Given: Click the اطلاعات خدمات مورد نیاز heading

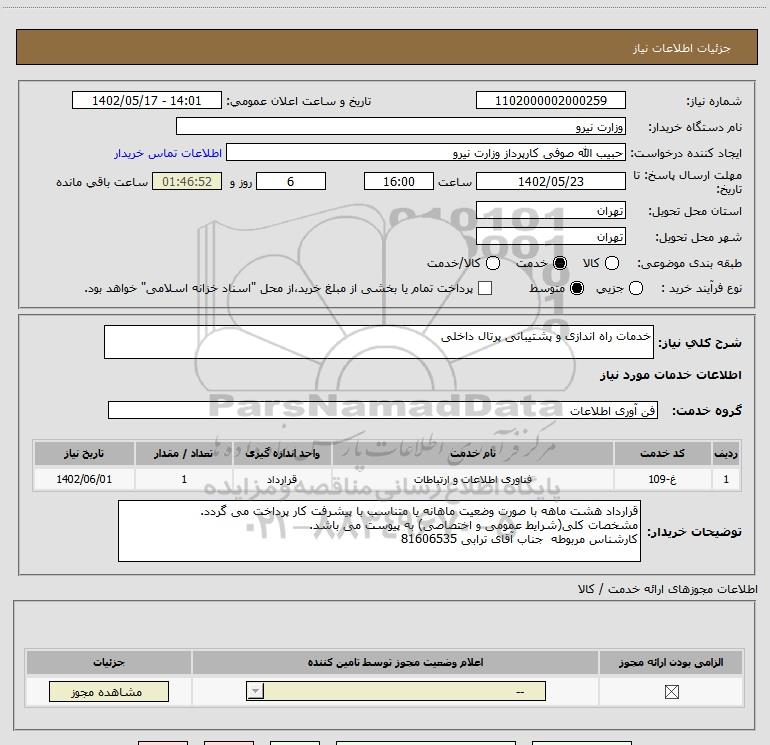Looking at the screenshot, I should (671, 375).
